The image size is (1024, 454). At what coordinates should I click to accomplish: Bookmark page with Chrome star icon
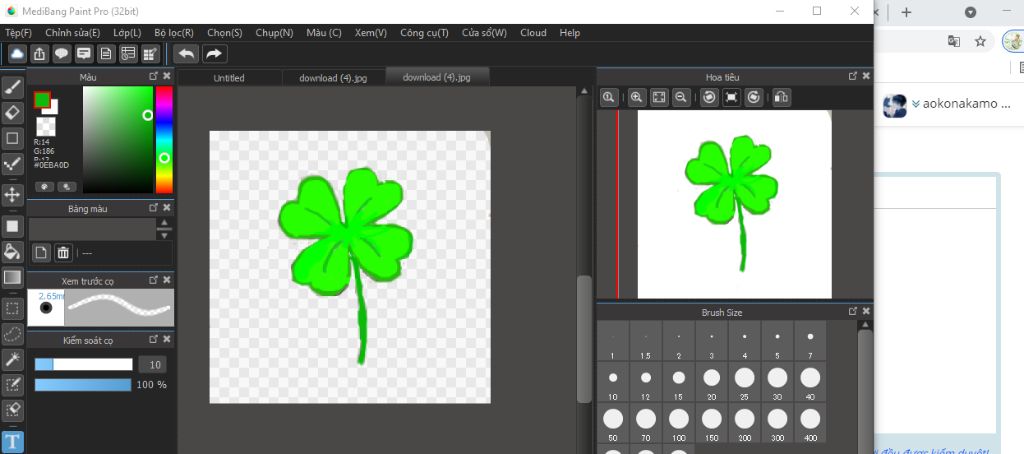click(x=980, y=41)
